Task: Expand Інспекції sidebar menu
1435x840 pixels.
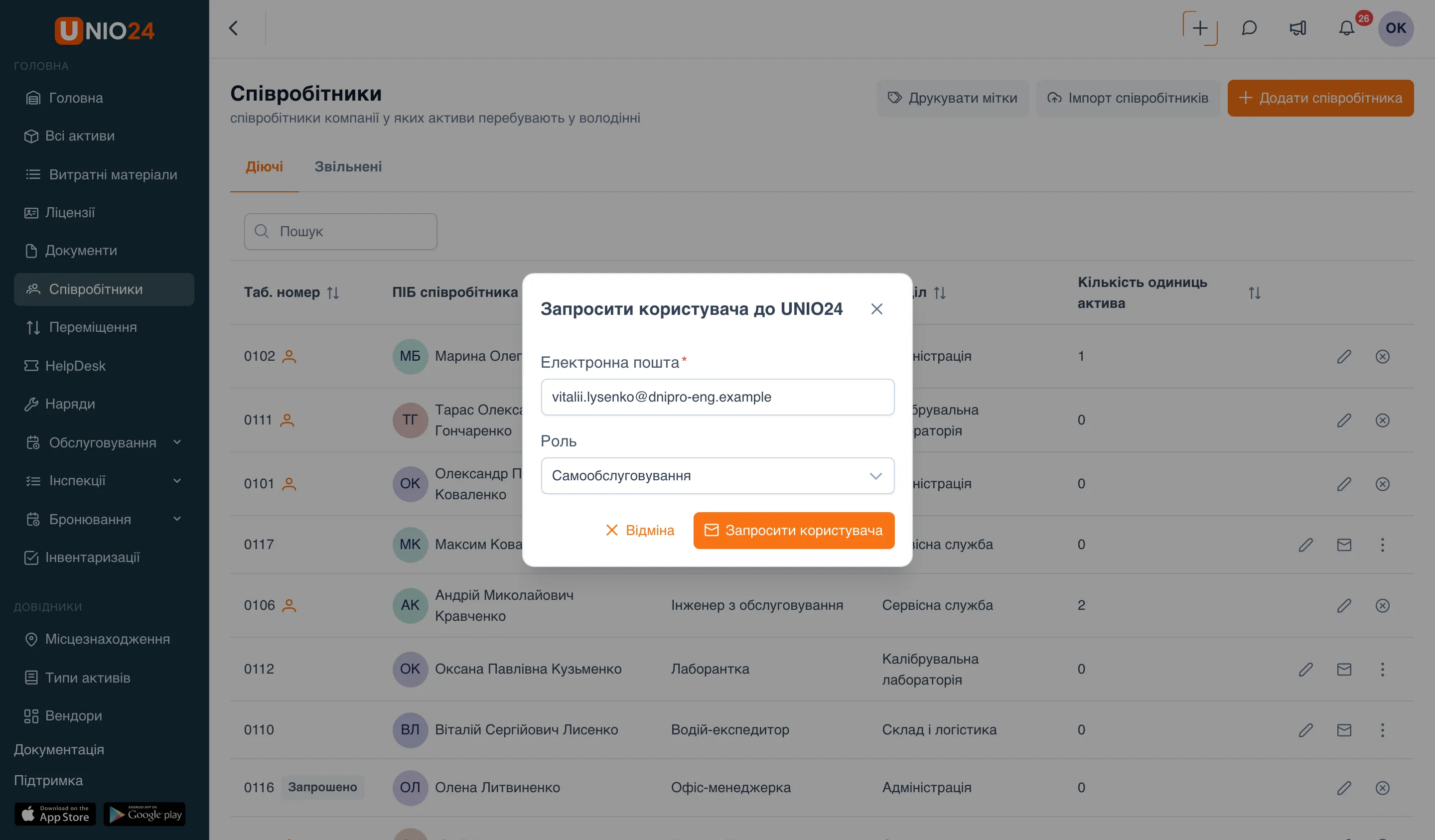Action: tap(104, 481)
